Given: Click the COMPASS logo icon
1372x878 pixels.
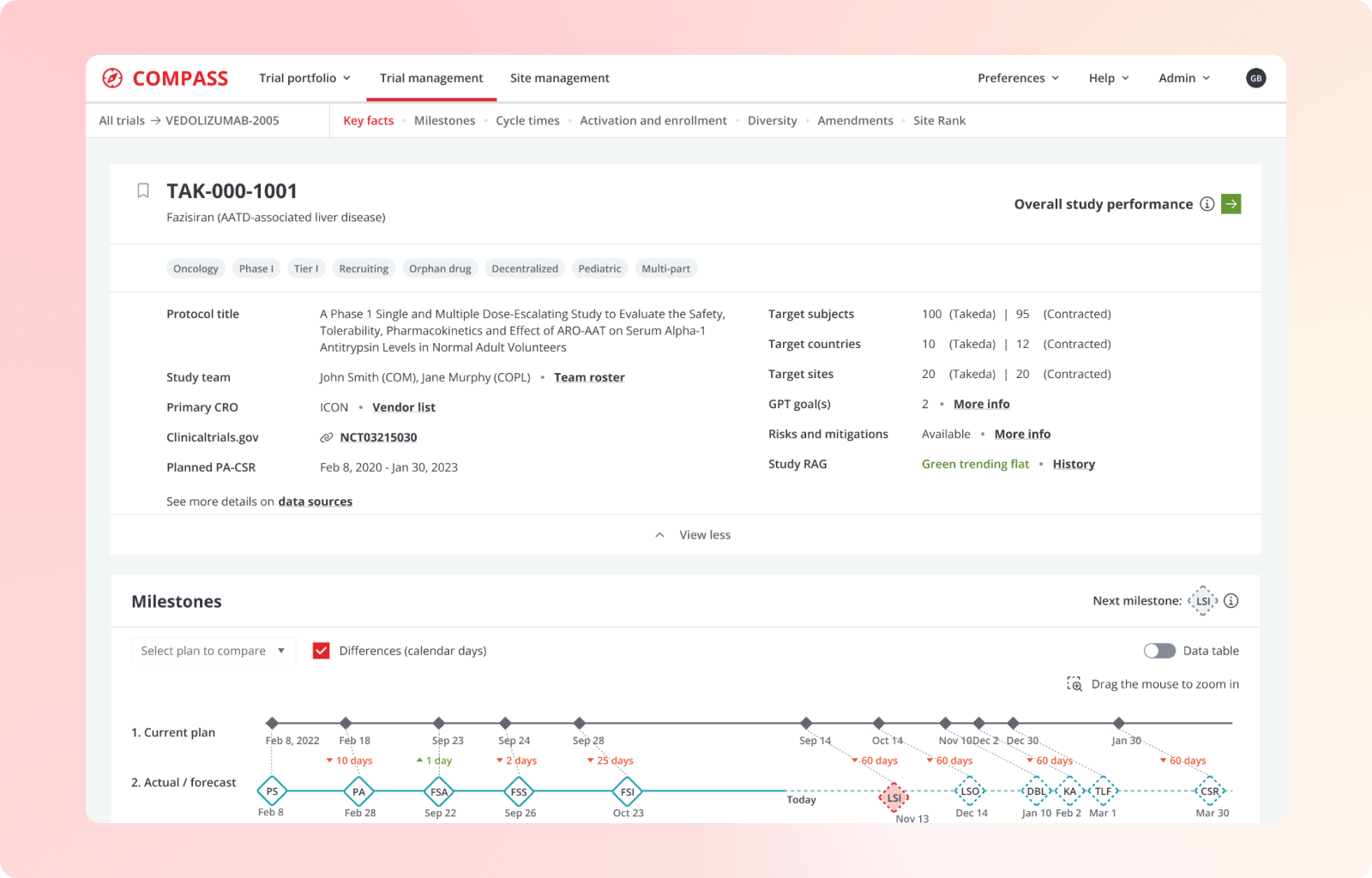Looking at the screenshot, I should point(112,78).
